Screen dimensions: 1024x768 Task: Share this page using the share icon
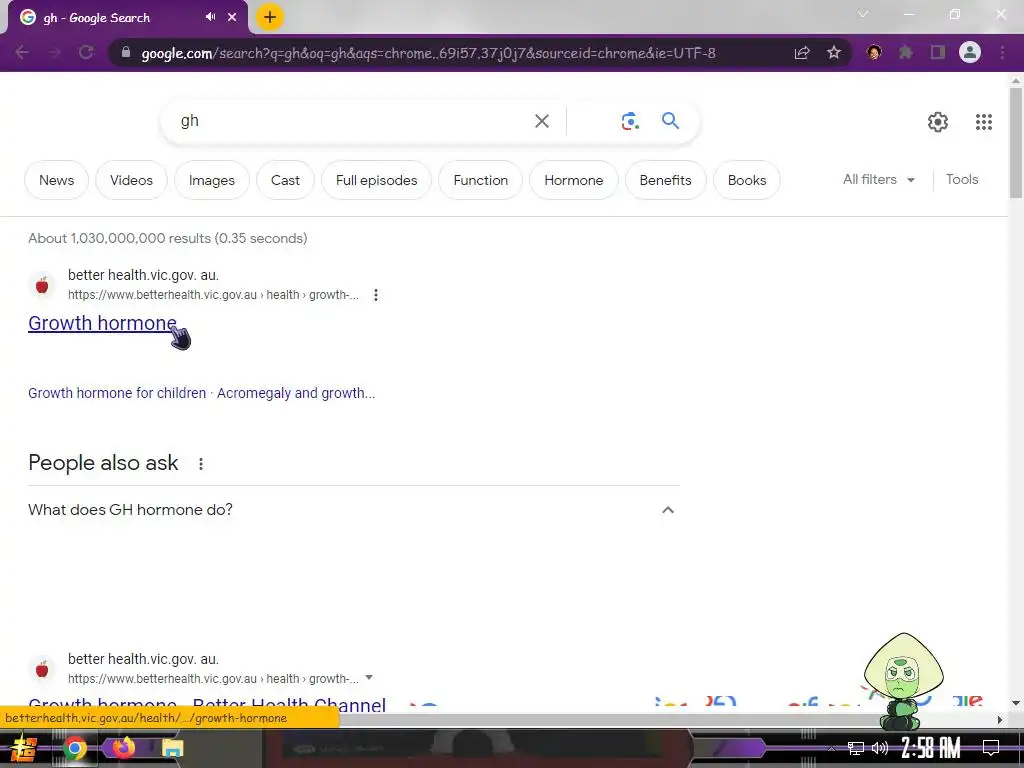[x=802, y=53]
